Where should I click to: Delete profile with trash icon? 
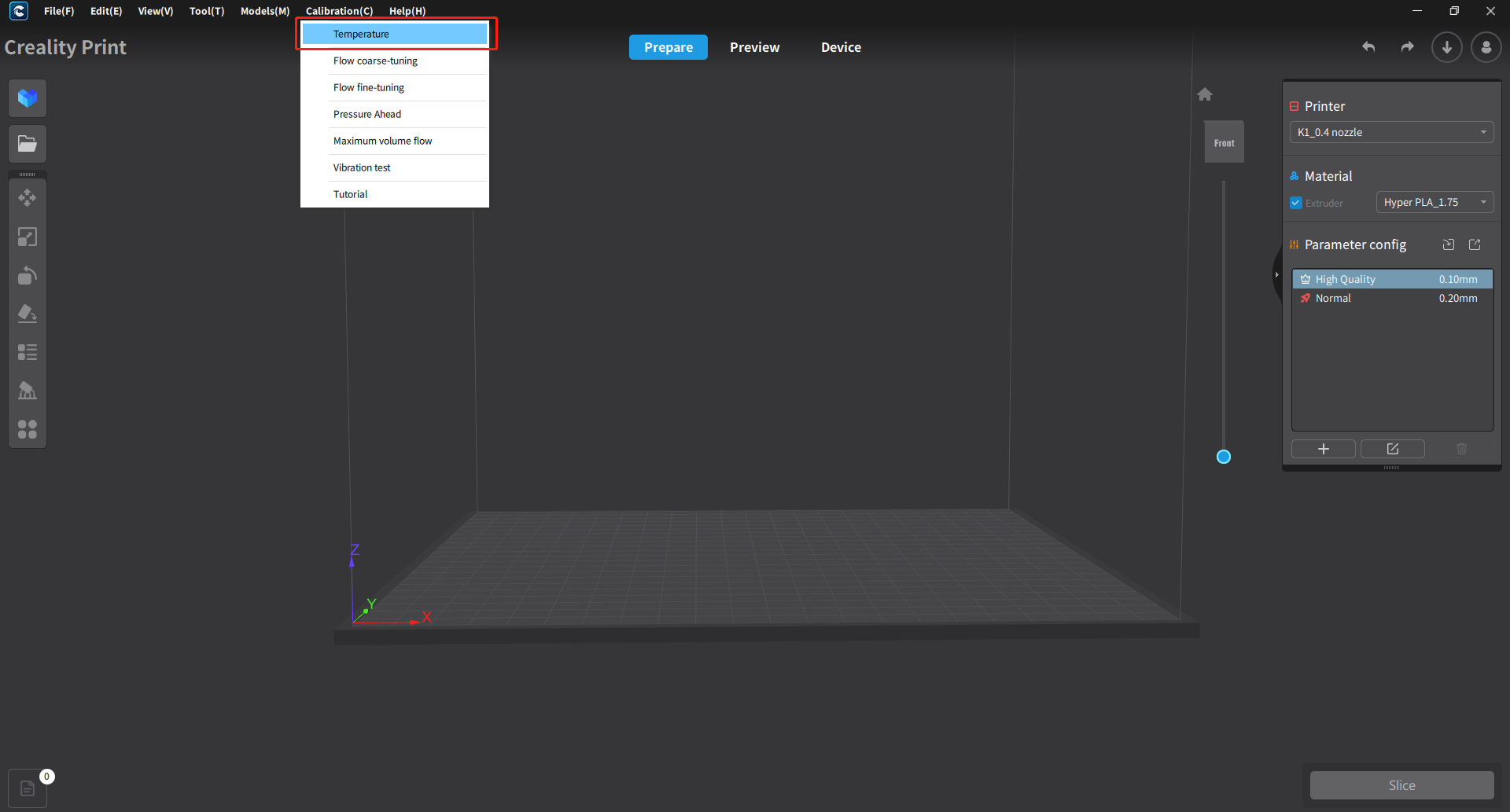pyautogui.click(x=1462, y=449)
